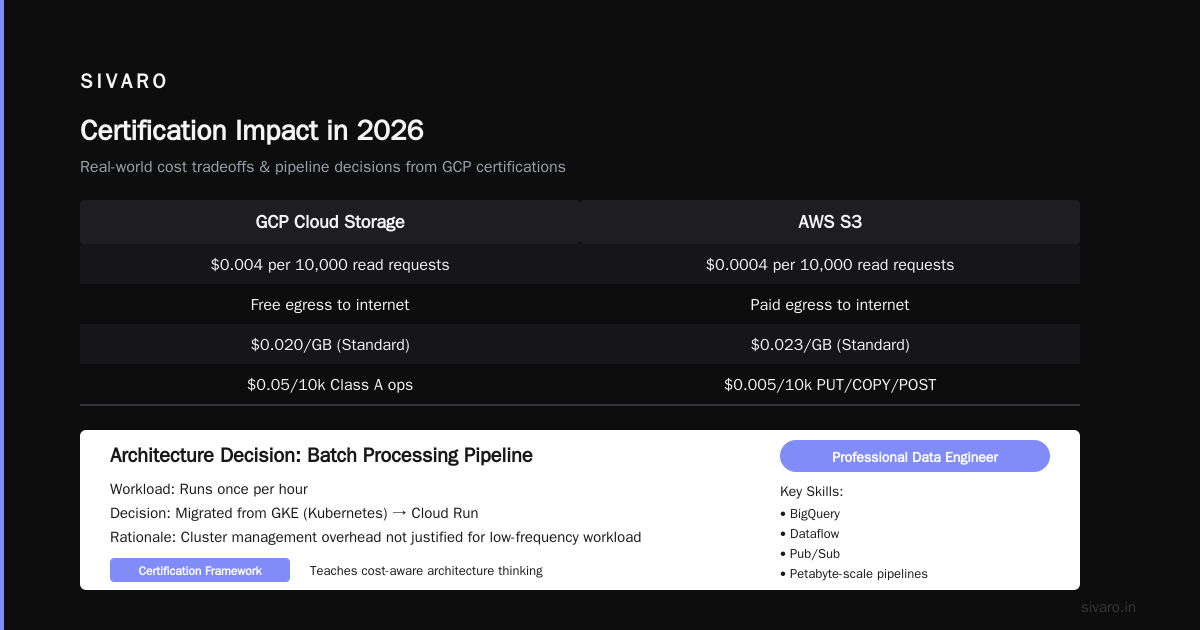Click the Pub/Sub skill bullet
The height and width of the screenshot is (630, 1200).
point(809,554)
